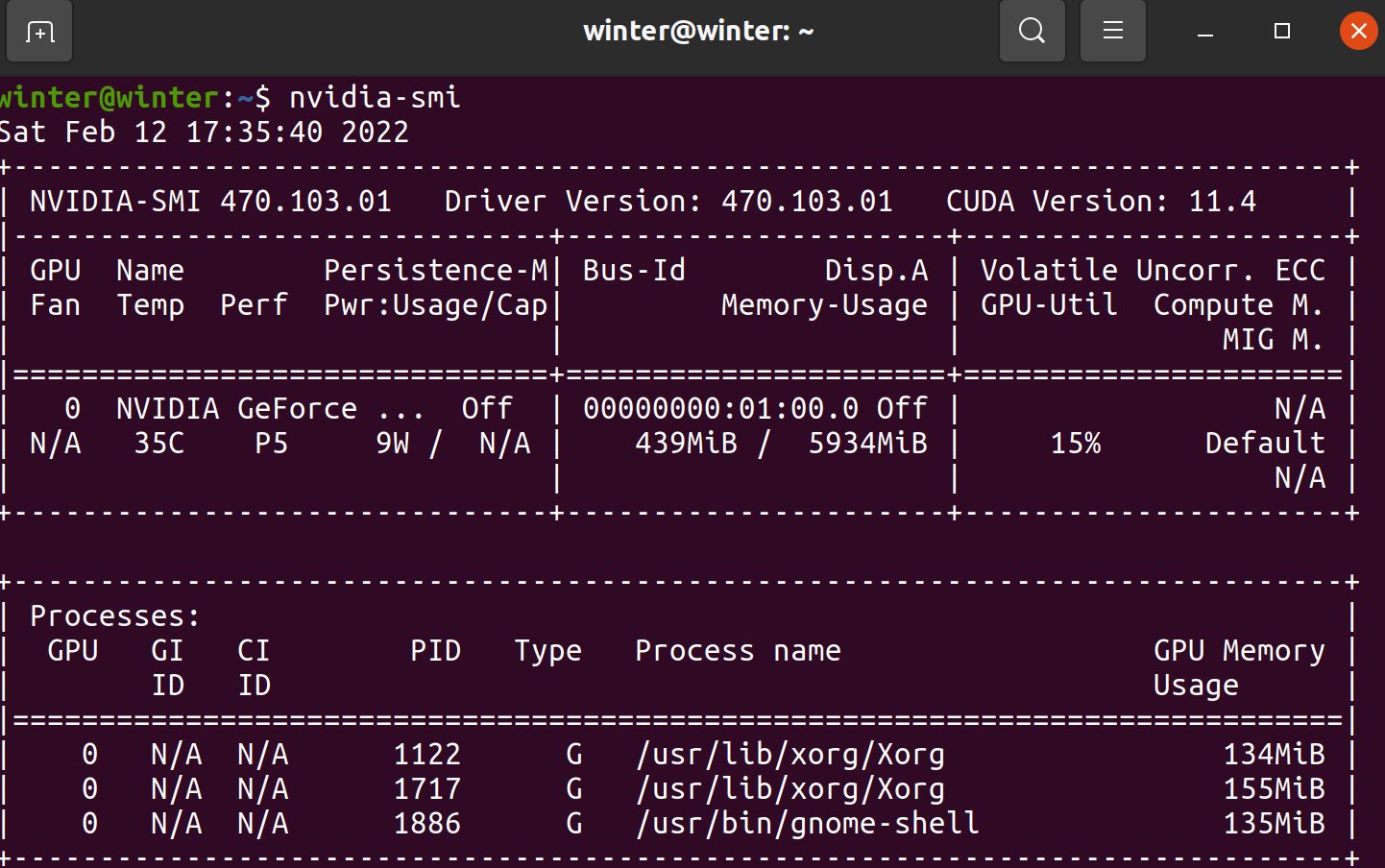
Task: Click the NVIDIA-SMI 470.103.01 text
Action: 210,201
